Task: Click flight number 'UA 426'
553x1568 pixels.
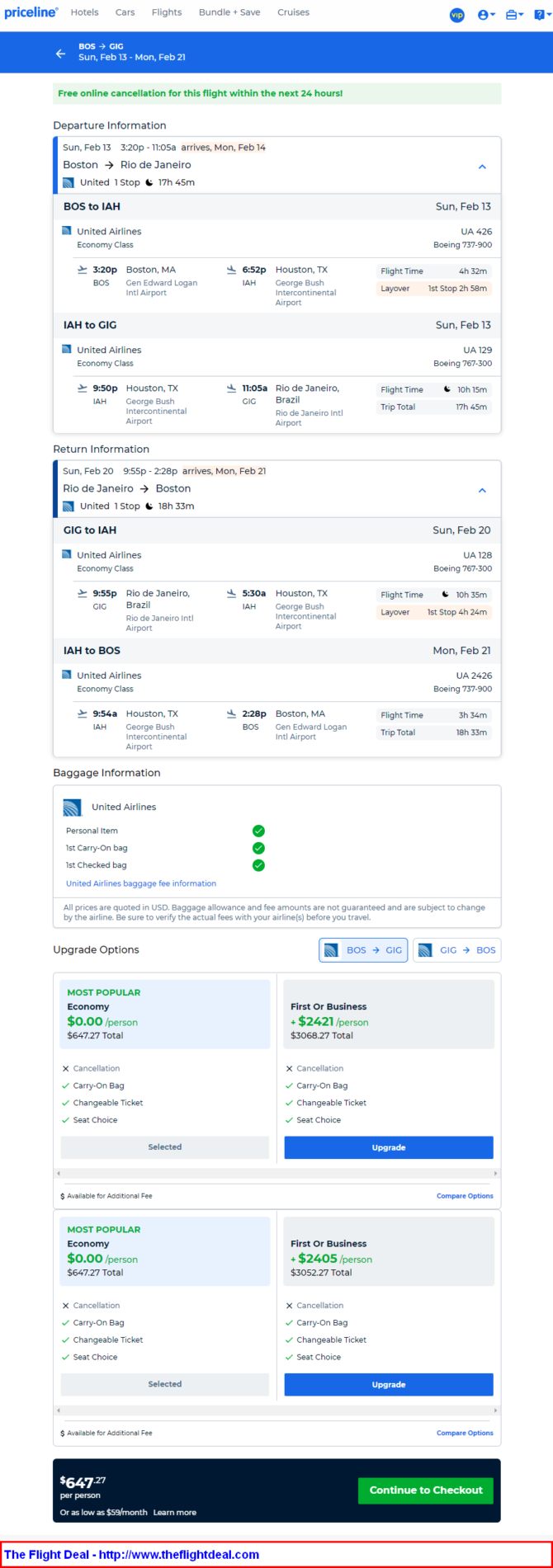Action: [x=476, y=232]
